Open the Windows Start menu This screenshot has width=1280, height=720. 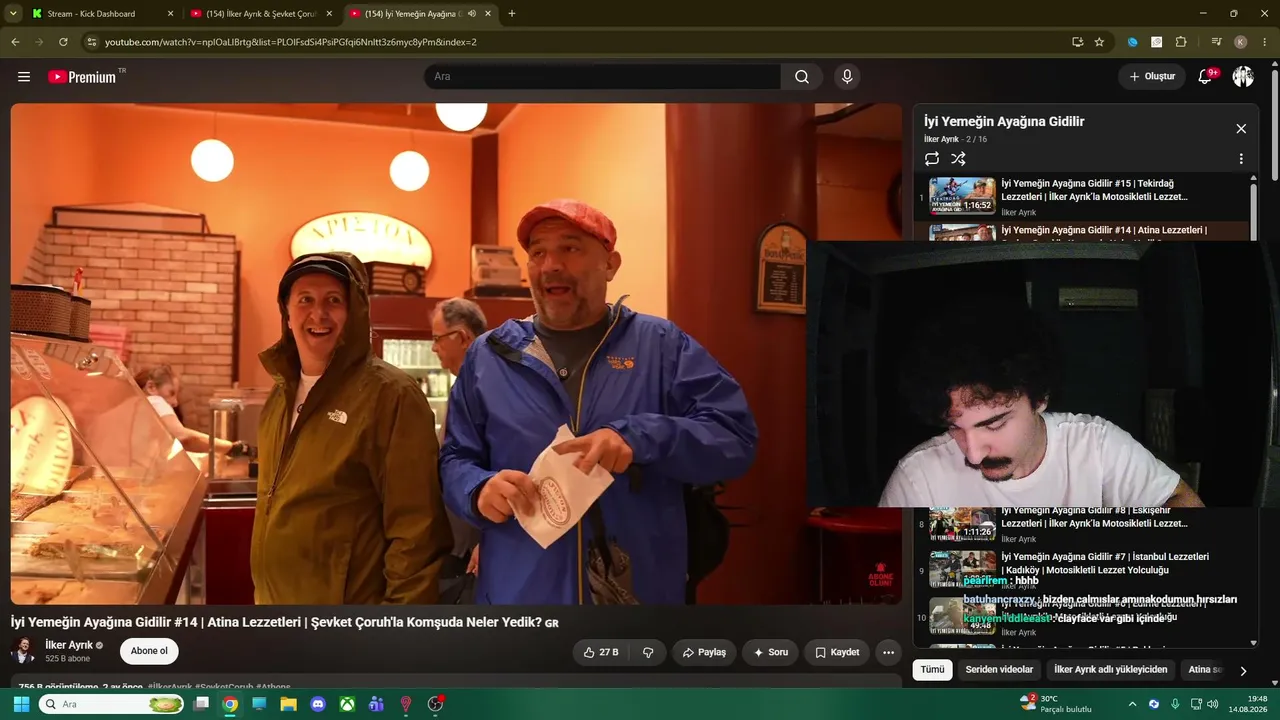coord(20,704)
